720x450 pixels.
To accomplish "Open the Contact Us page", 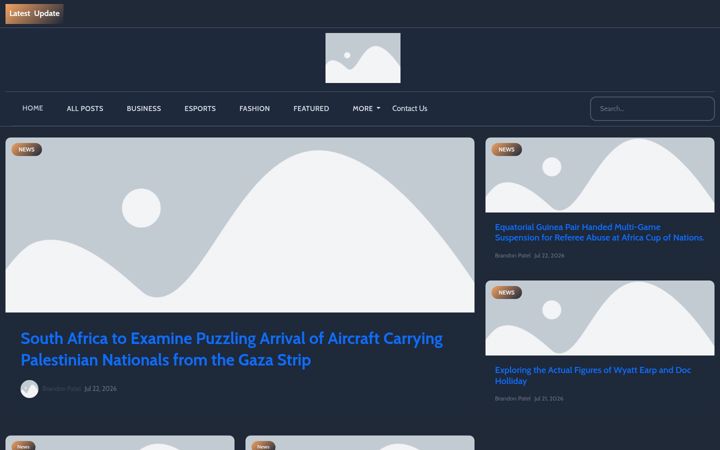I will coord(410,108).
